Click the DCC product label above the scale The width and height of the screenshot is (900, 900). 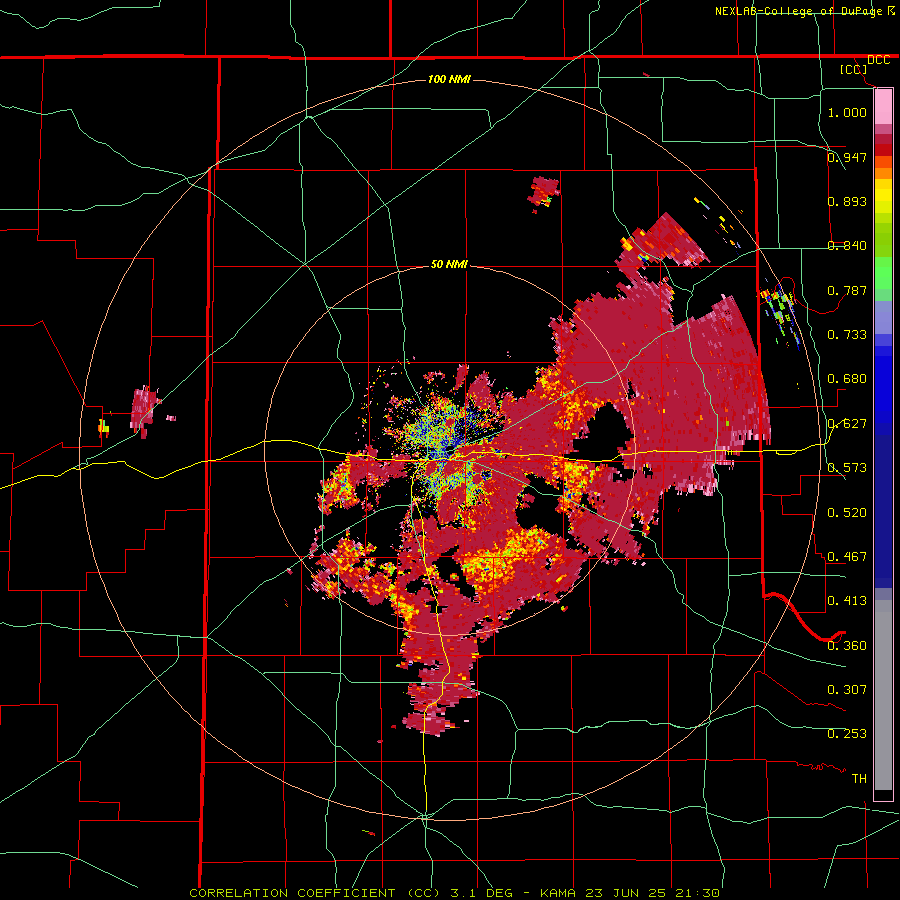(x=878, y=60)
